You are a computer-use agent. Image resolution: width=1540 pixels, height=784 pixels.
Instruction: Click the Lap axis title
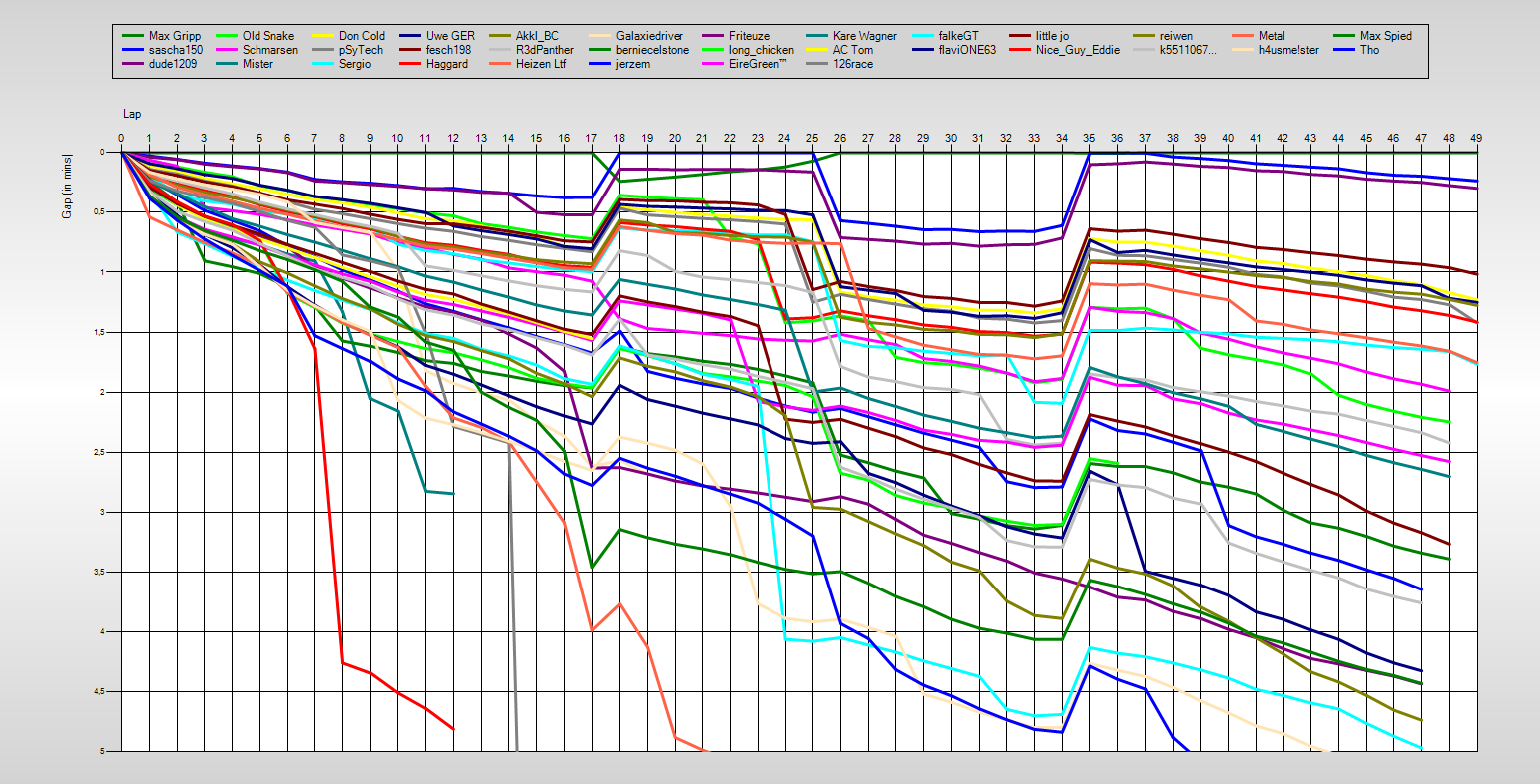pos(132,115)
